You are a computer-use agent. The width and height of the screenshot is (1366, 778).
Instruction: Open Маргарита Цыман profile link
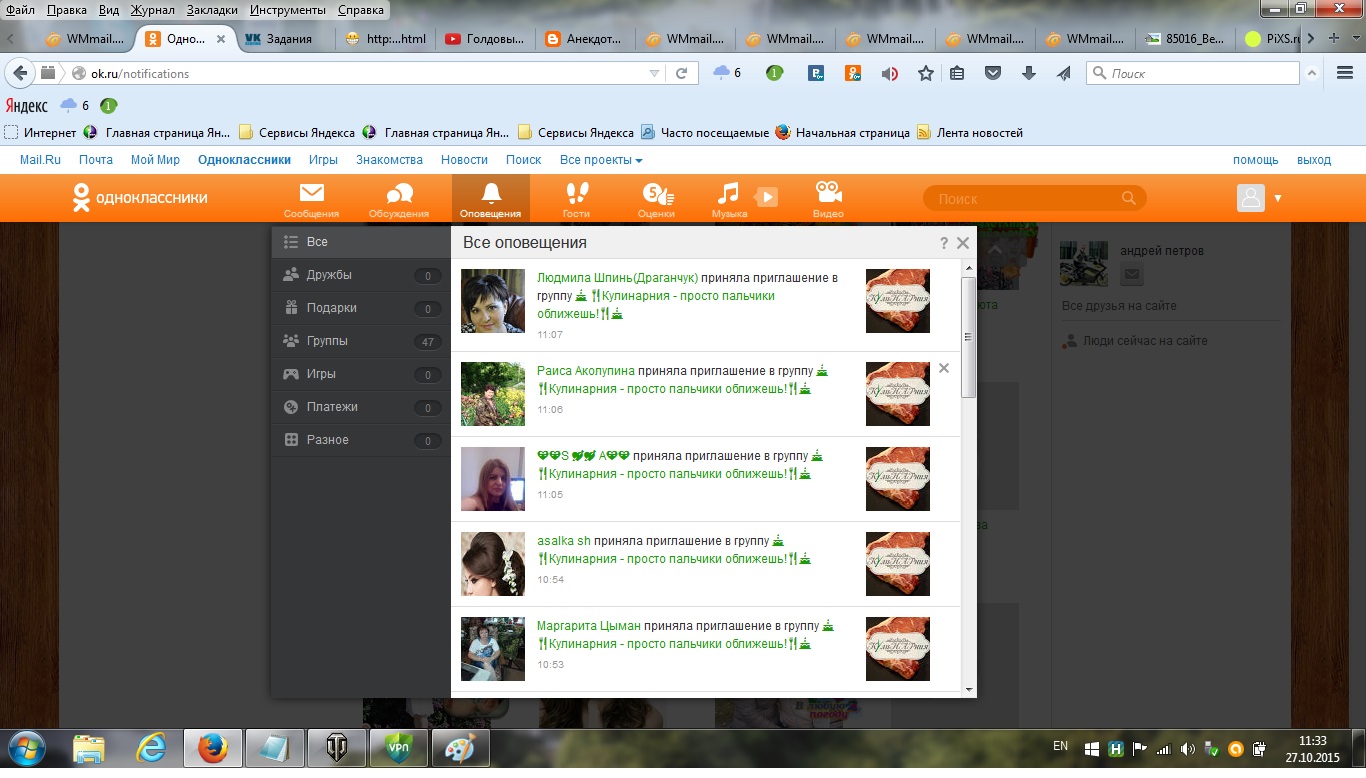click(589, 626)
